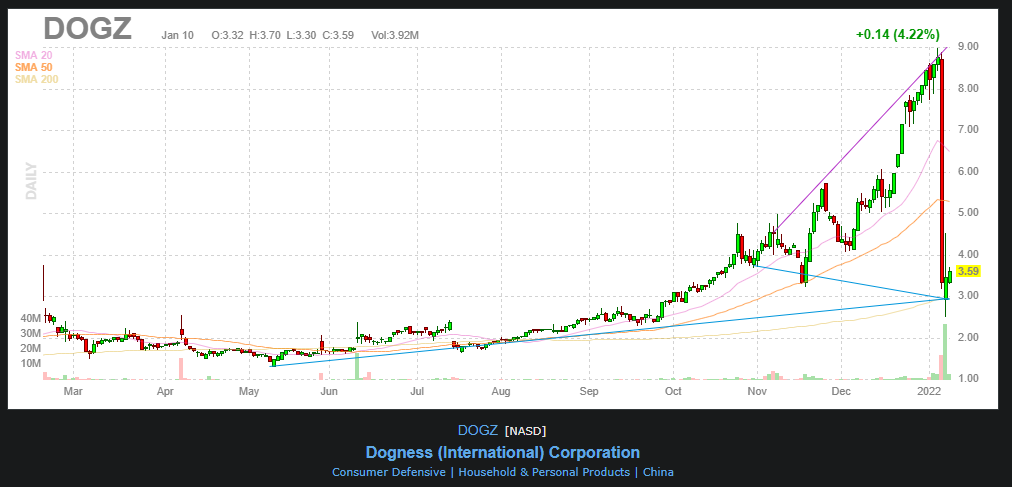Click the +0.14 (4.22%) change label
1012x487 pixels.
tap(898, 35)
